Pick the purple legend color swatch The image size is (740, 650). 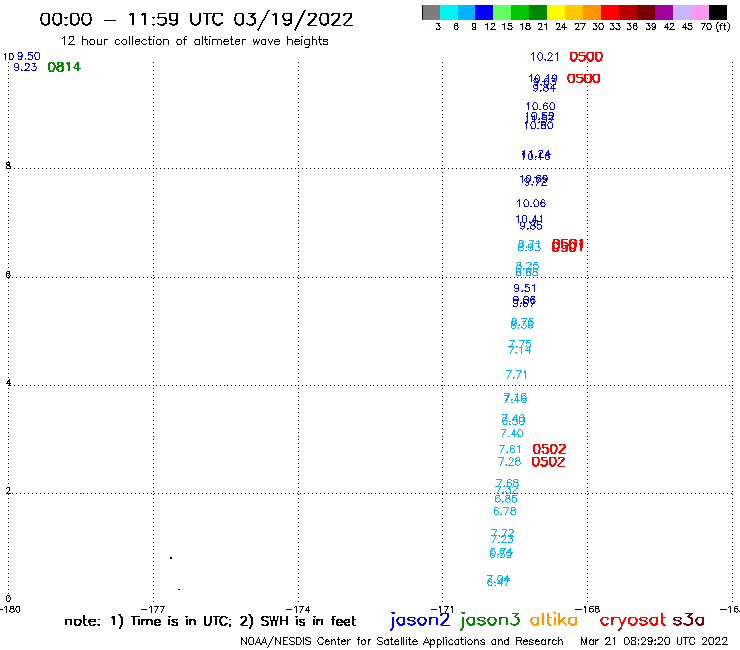click(x=664, y=12)
